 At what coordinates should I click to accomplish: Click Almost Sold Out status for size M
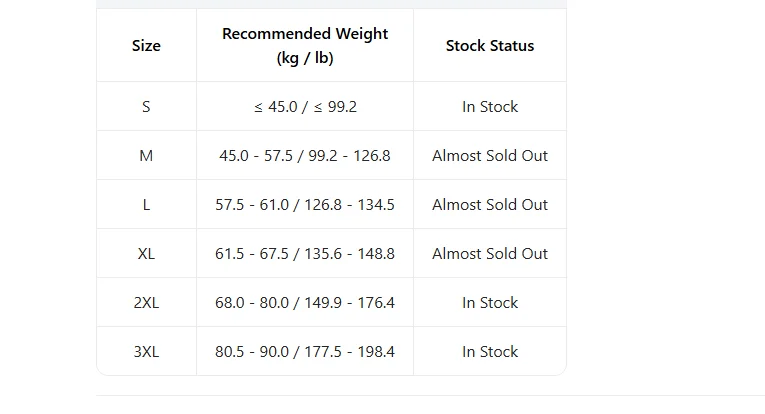[490, 156]
